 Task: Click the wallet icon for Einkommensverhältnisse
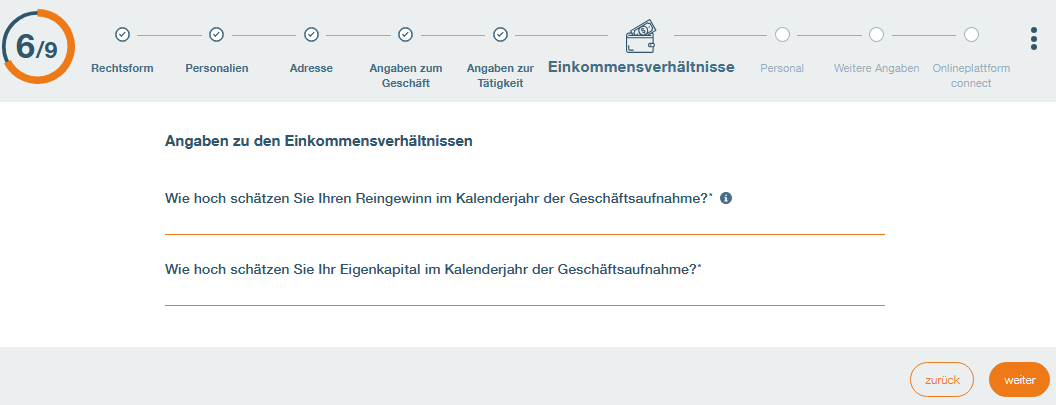point(641,35)
